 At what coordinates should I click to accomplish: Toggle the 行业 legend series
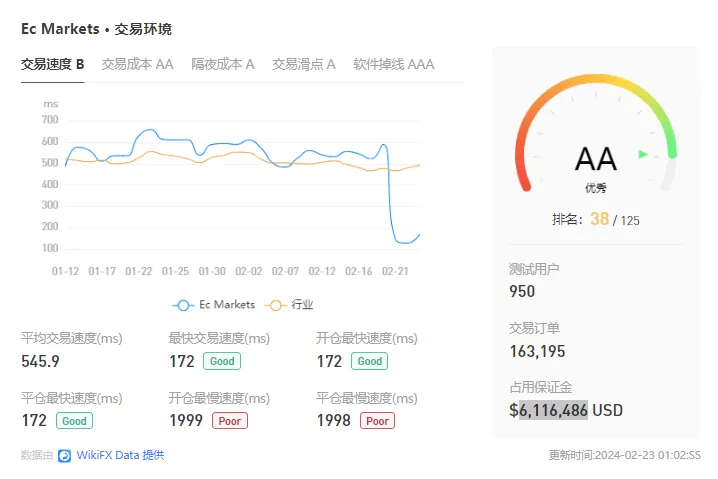289,305
